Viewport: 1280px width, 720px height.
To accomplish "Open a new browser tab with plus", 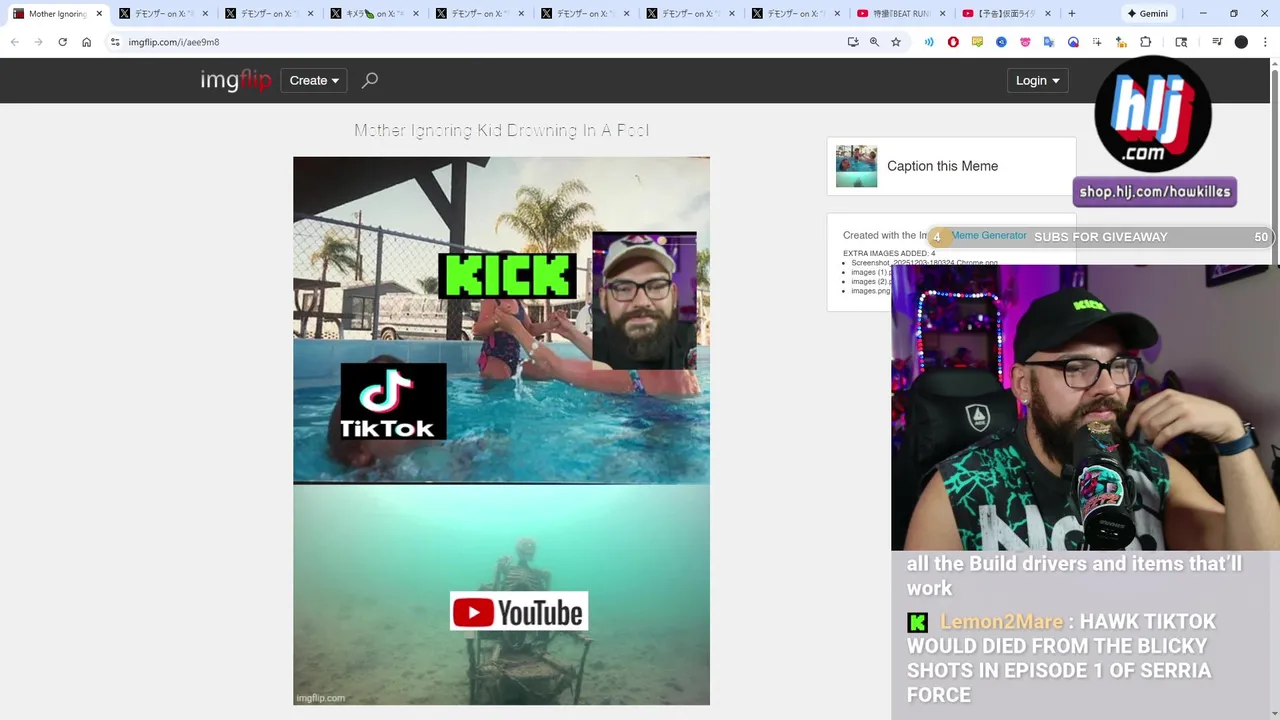I will point(1072,14).
